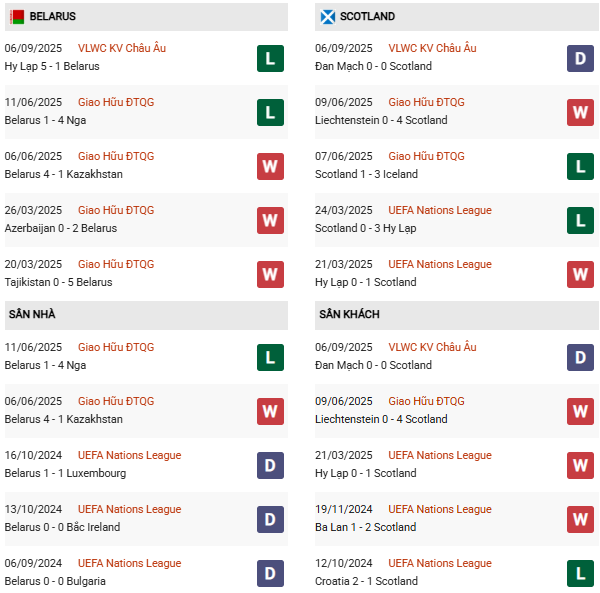Open the SCOTLAND team header
Viewport: 600px width, 593px height.
[x=367, y=17]
